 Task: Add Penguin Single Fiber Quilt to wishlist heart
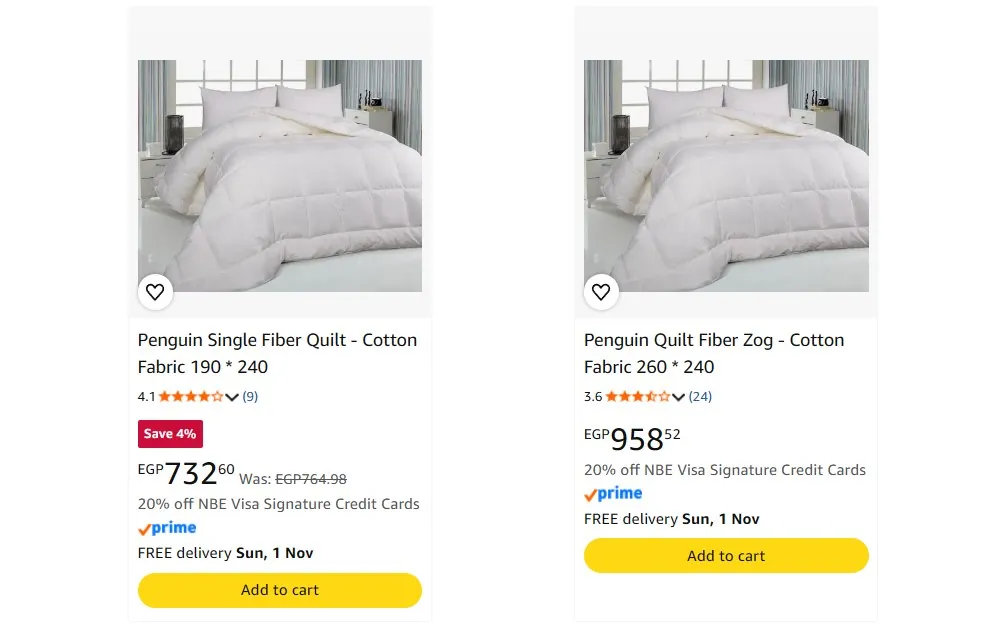point(155,292)
